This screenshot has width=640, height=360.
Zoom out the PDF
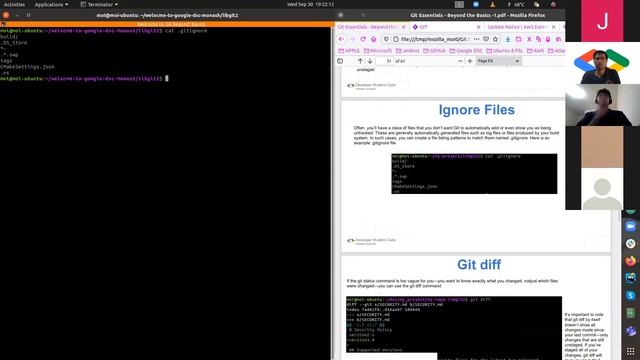tap(460, 61)
